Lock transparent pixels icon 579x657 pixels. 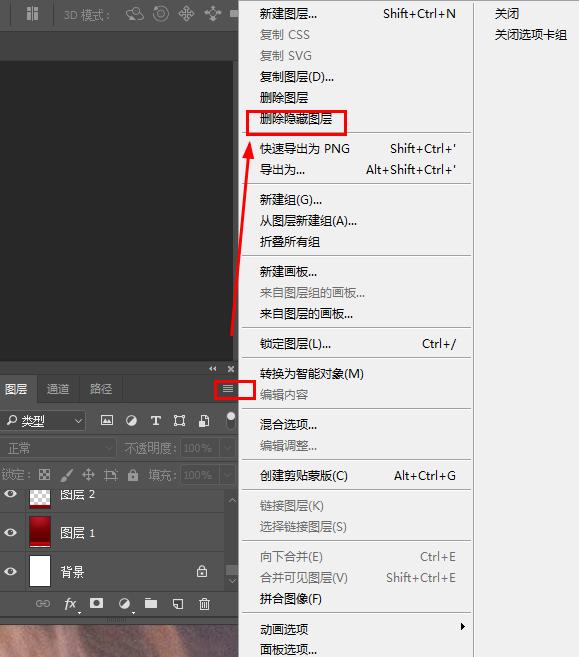44,475
